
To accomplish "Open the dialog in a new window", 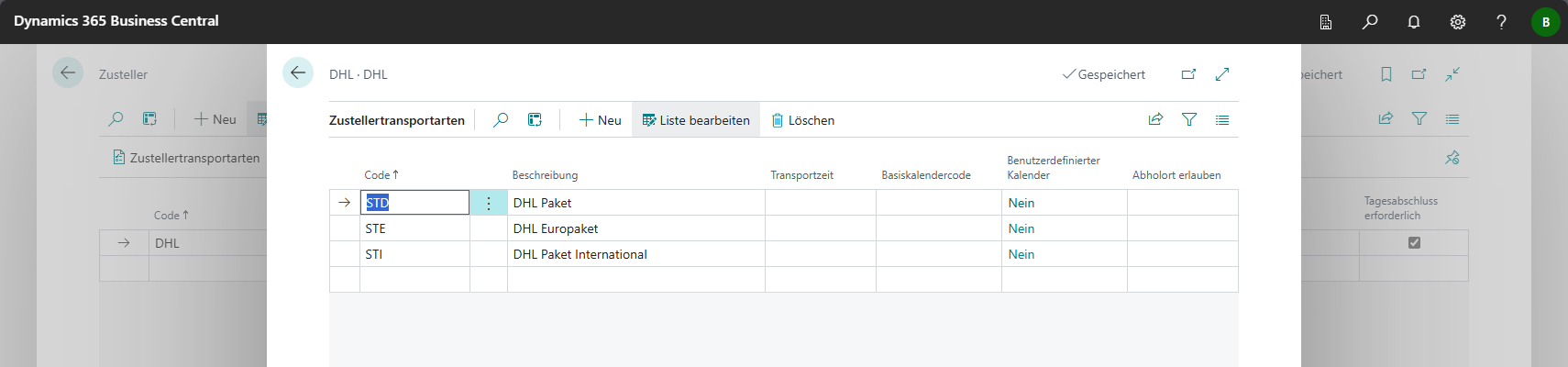I will point(1188,74).
